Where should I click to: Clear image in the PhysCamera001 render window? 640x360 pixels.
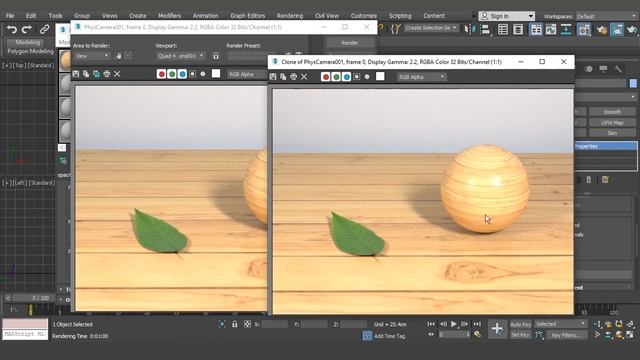click(117, 74)
